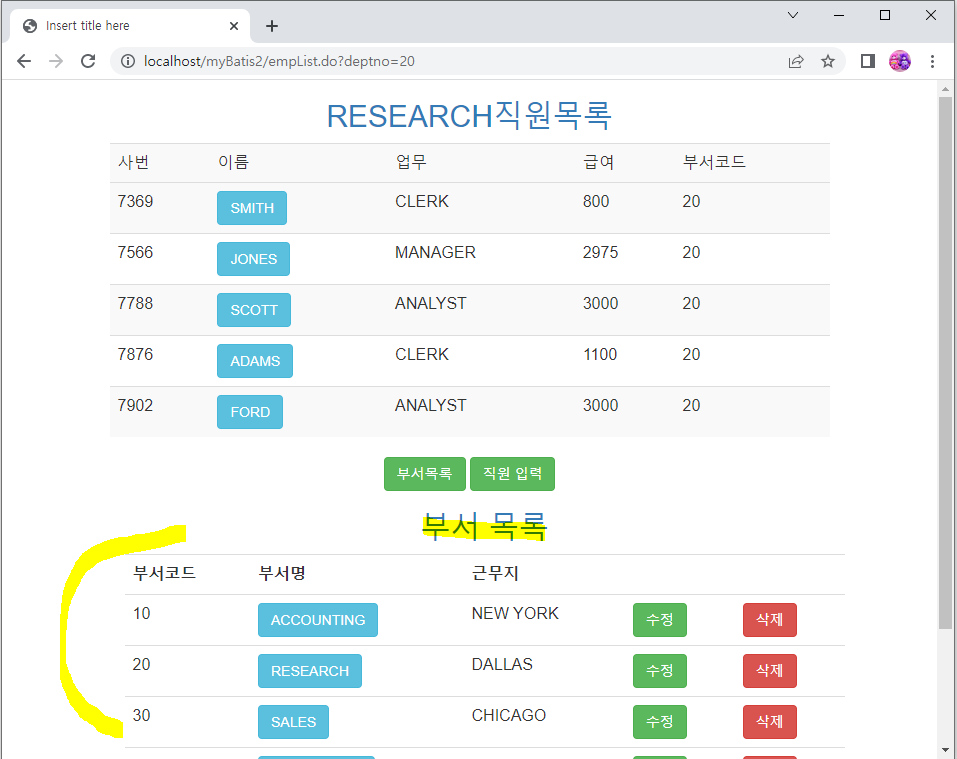Click the 업무 column header
Viewport: 957px width, 759px height.
tap(411, 162)
